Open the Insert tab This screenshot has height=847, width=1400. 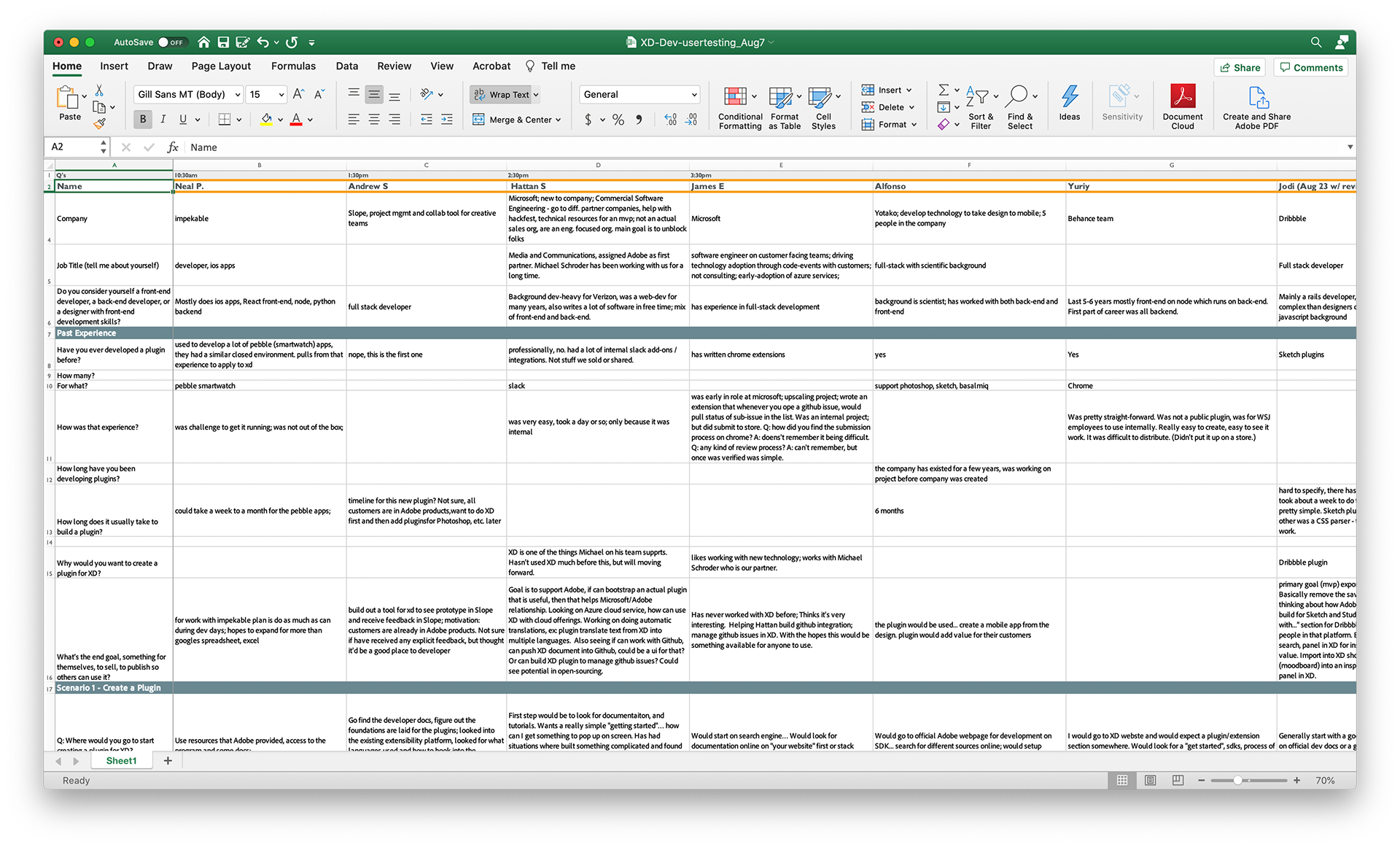point(114,66)
